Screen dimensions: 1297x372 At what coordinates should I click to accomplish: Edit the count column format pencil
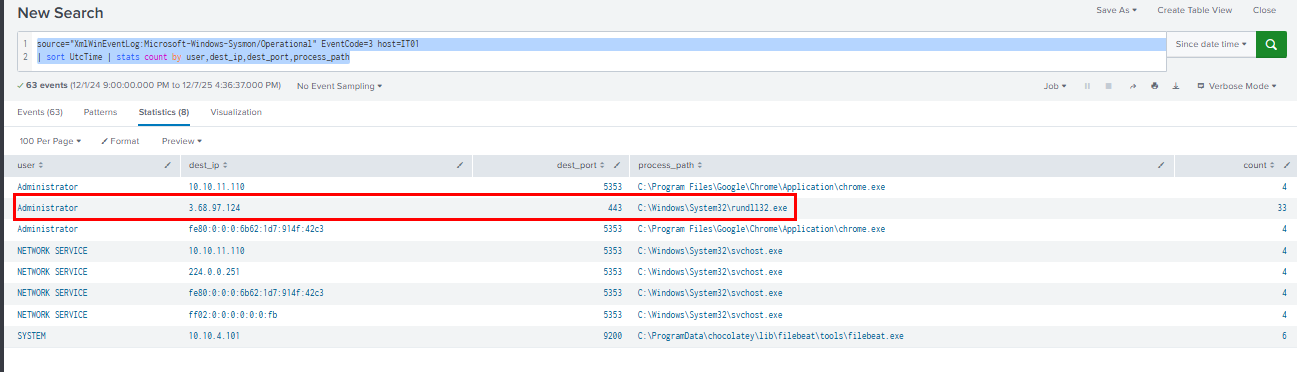pos(1286,165)
